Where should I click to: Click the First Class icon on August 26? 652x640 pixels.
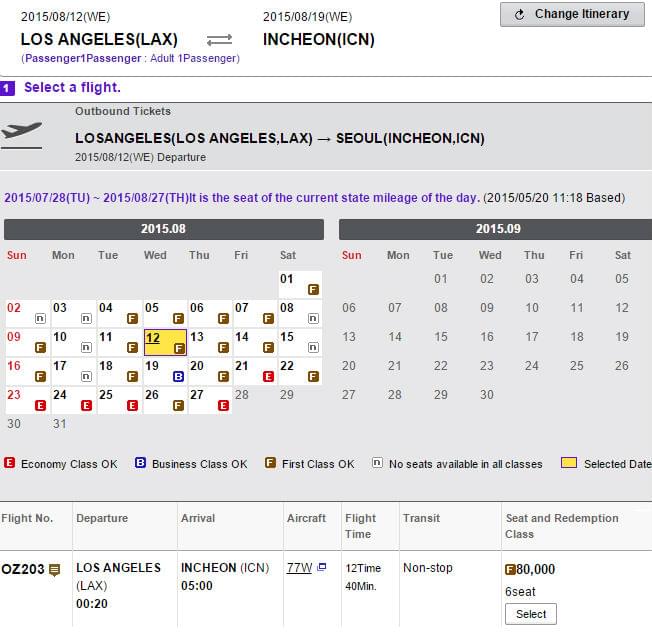[178, 405]
